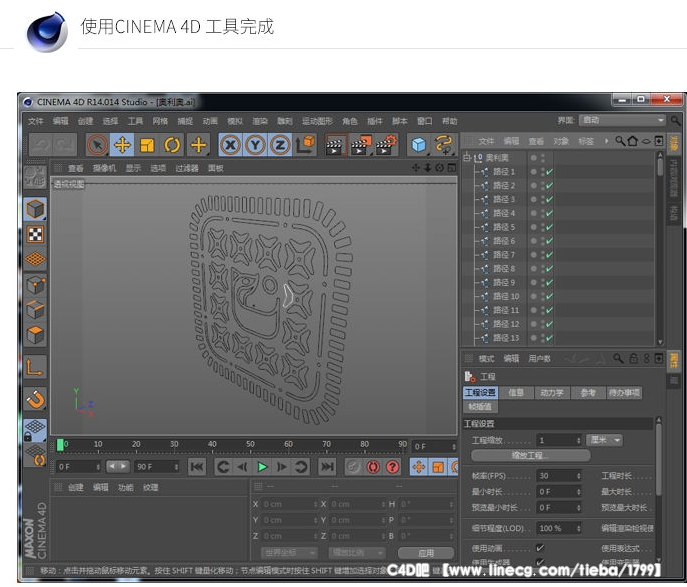Click the 帧插值 tab

[x=480, y=407]
